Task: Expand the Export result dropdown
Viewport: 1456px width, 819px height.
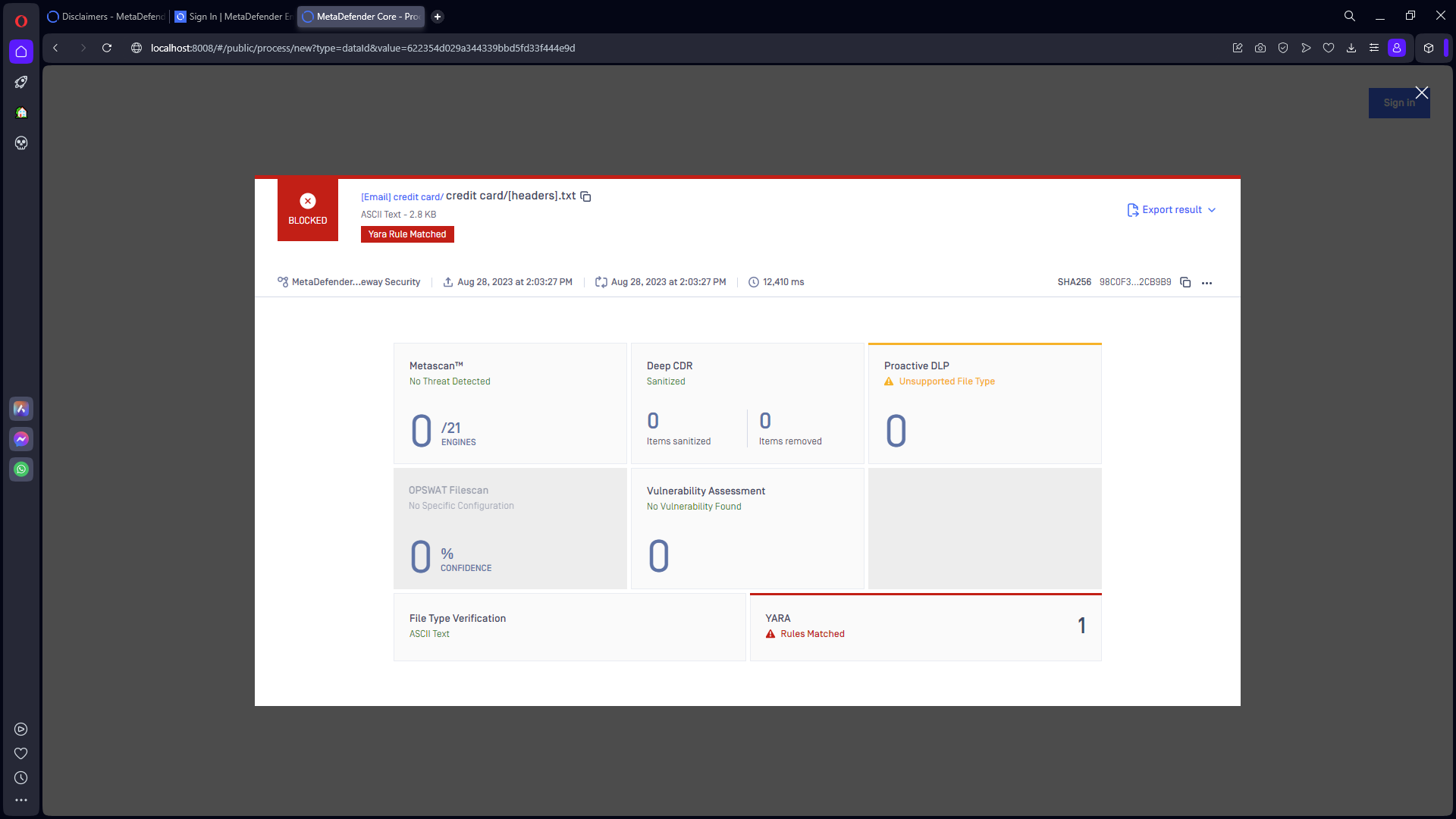Action: [x=1172, y=210]
